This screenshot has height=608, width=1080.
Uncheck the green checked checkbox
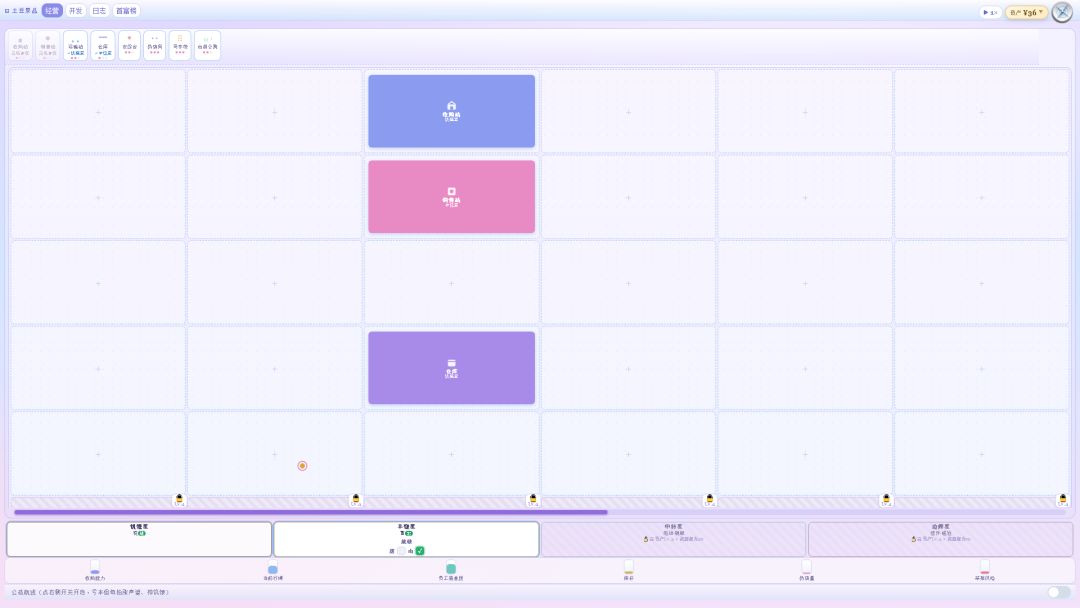coord(419,551)
